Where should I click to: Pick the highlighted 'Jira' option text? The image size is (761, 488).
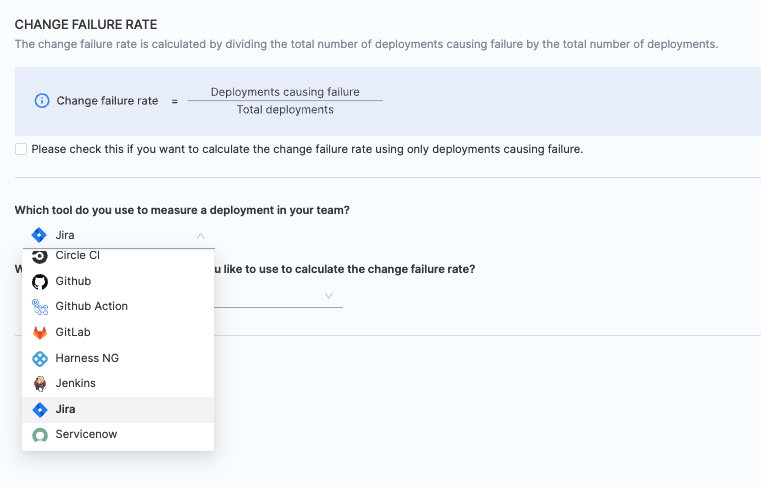(x=65, y=410)
